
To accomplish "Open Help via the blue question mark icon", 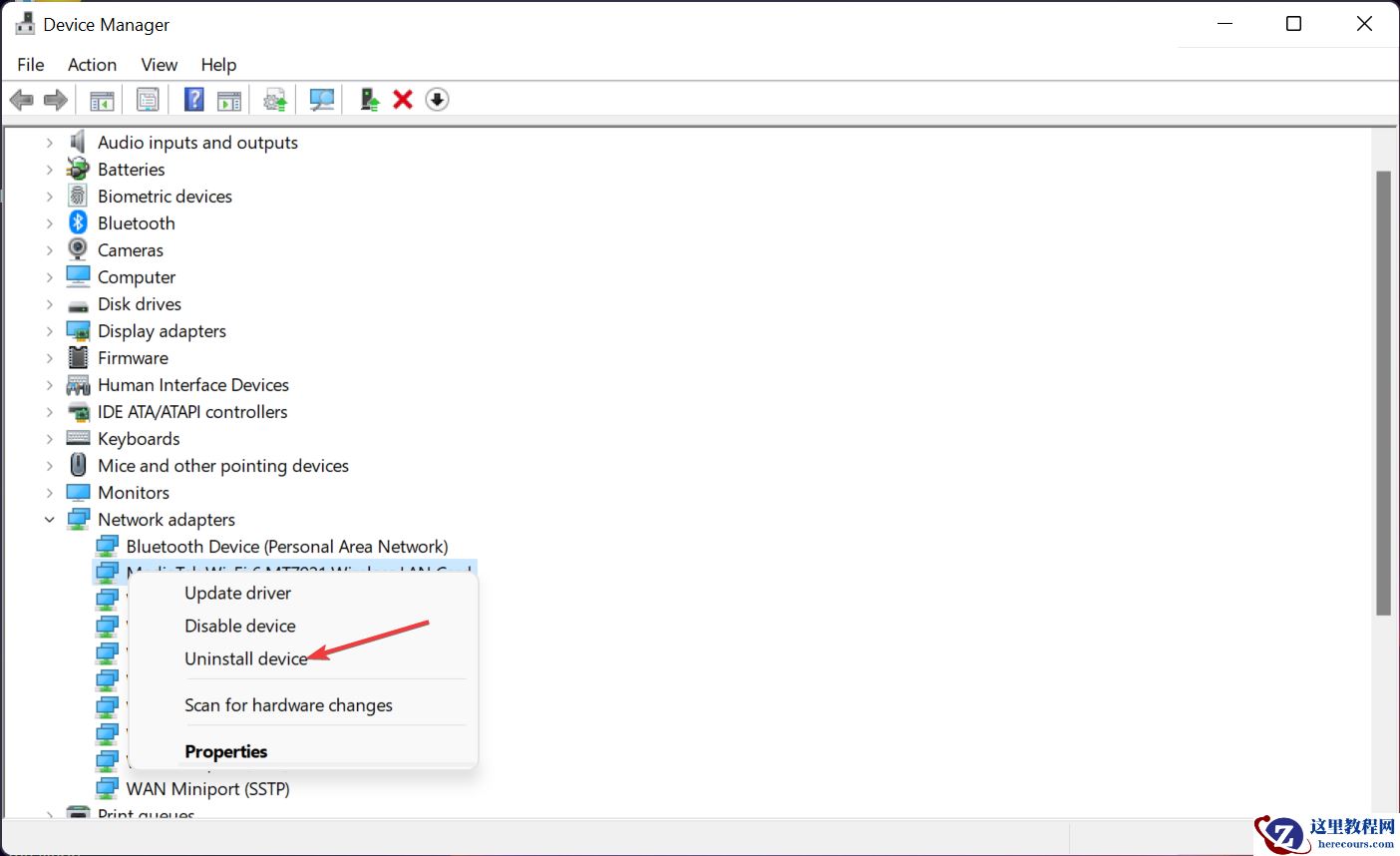I will point(194,100).
